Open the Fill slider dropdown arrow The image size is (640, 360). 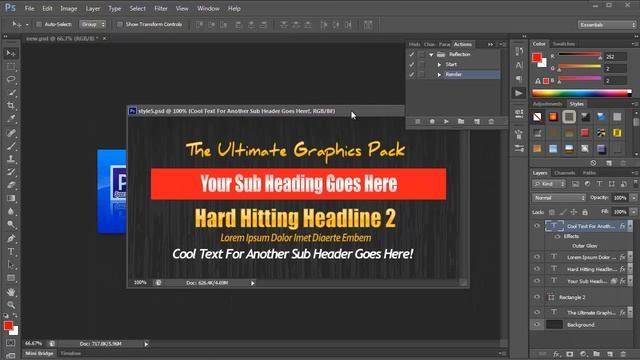click(x=633, y=212)
